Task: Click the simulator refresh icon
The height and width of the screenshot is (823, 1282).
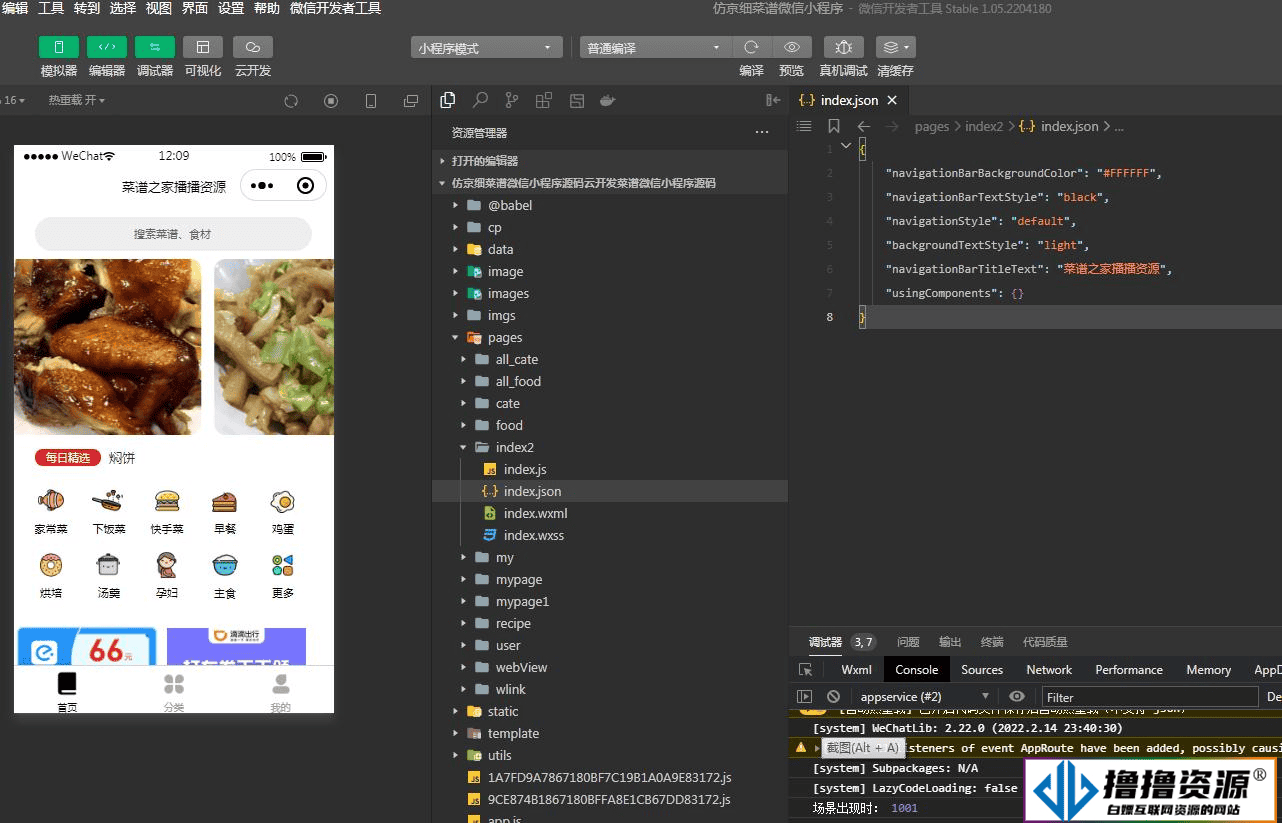Action: pyautogui.click(x=291, y=101)
